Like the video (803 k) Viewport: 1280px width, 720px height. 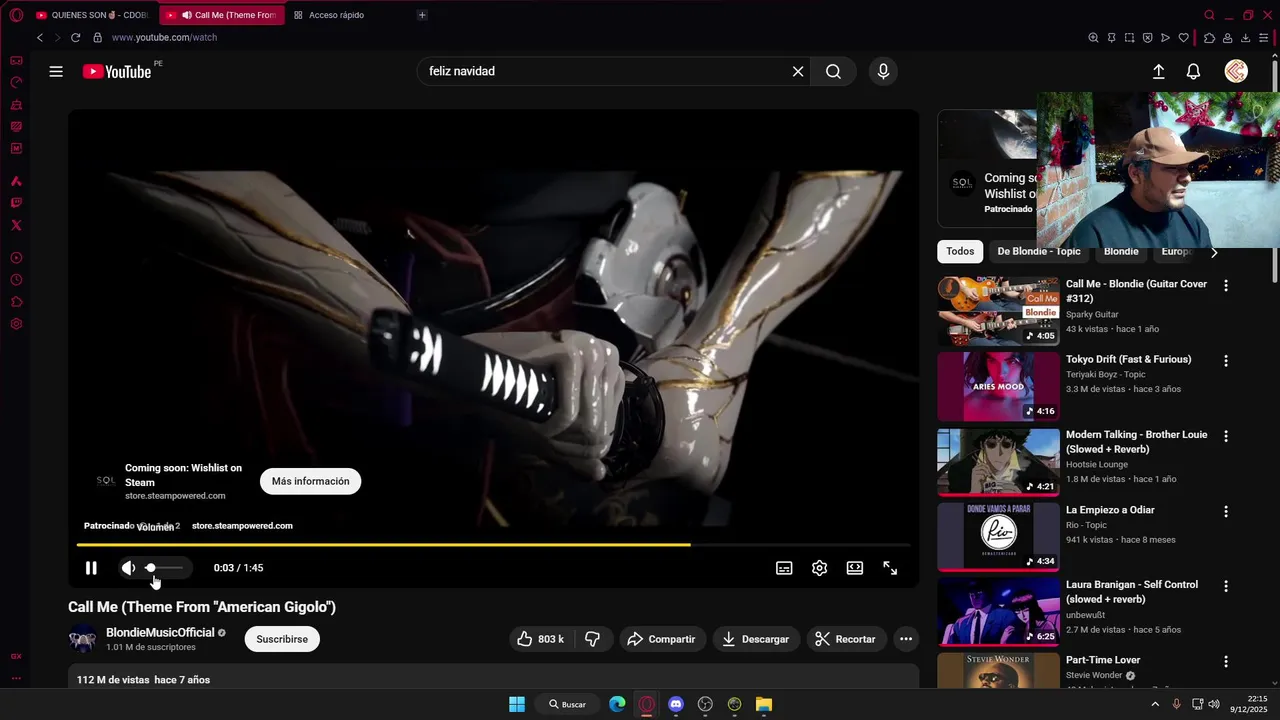point(540,639)
